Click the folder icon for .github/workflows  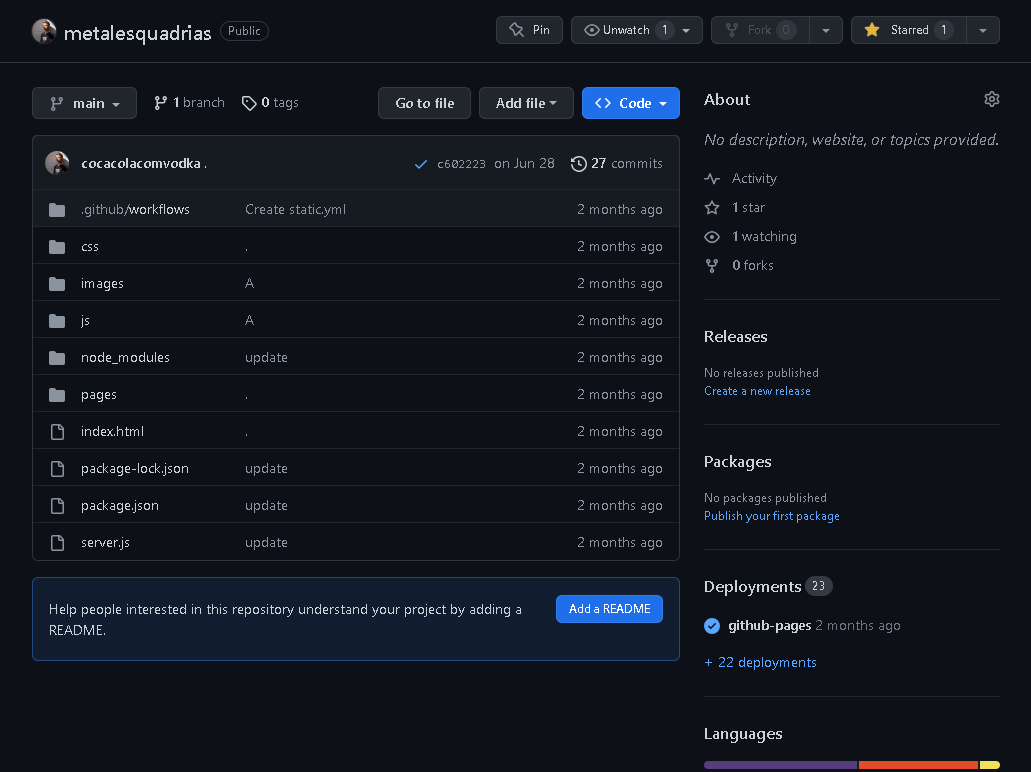[x=57, y=209]
